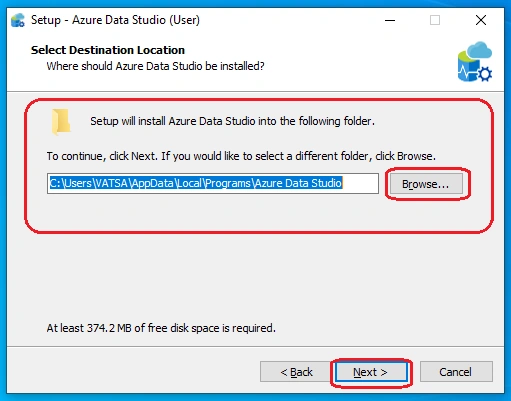Continue with the Next button
This screenshot has height=401, width=511.
(371, 372)
